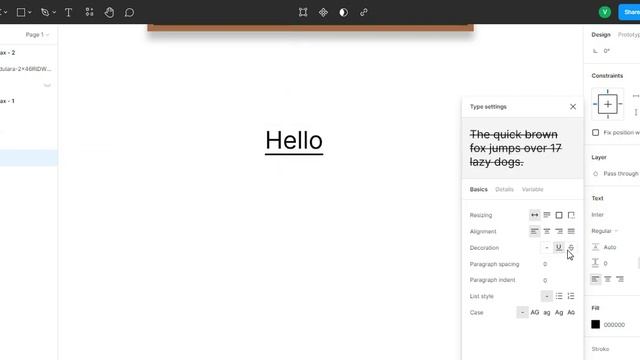This screenshot has width=640, height=360.
Task: Set resizing to Fixed size
Action: point(559,215)
